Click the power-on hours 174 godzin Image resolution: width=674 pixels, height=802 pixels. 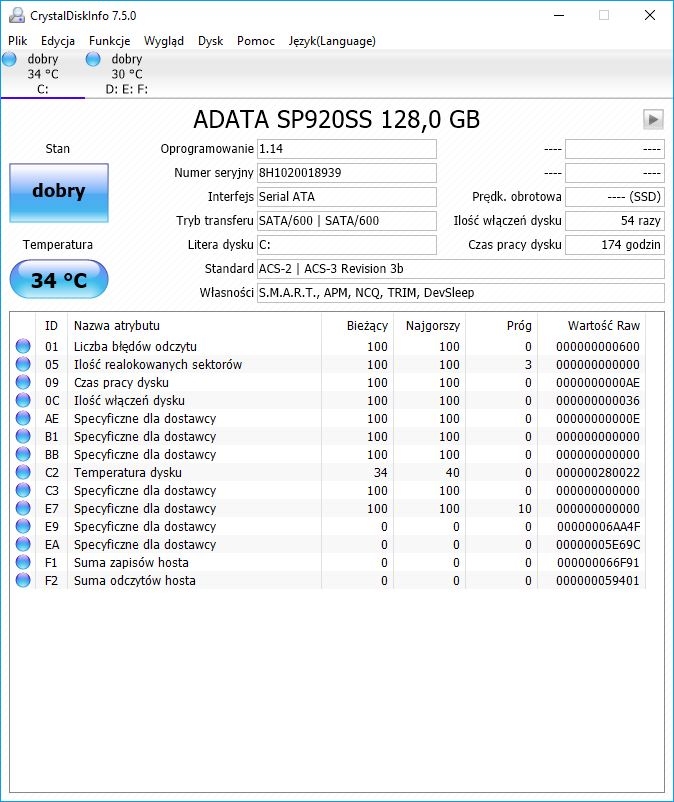(x=615, y=245)
